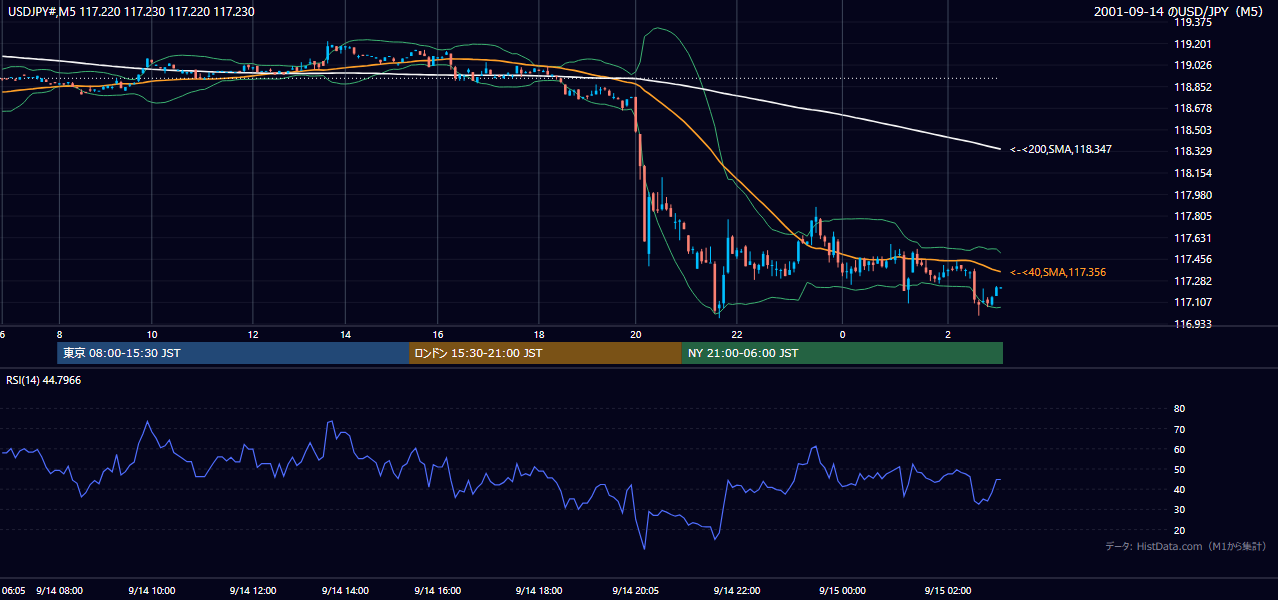Screen dimensions: 1278x600
Task: Click price axis value 116.933
Action: point(1194,324)
